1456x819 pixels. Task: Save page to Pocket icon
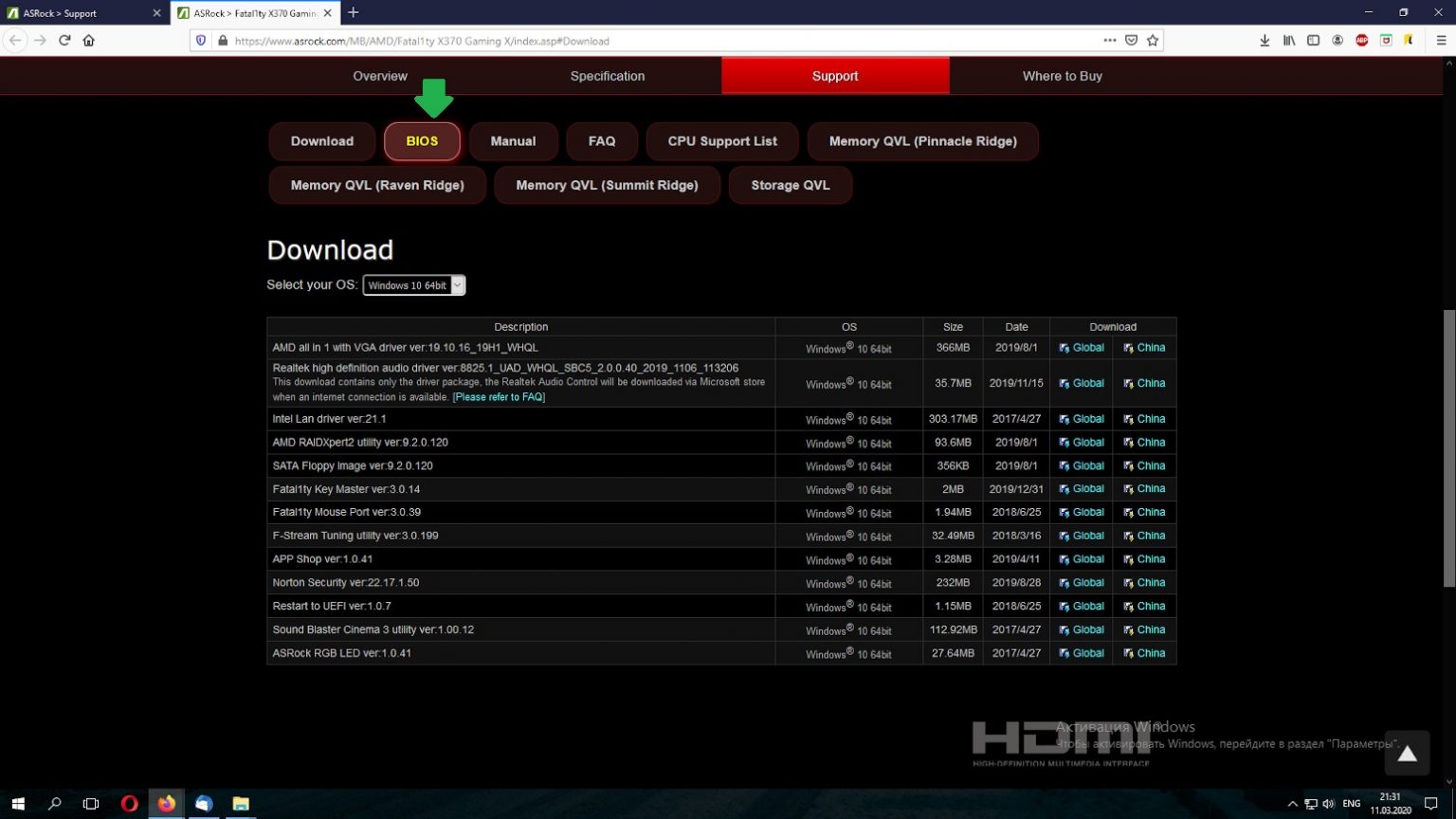click(x=1131, y=40)
